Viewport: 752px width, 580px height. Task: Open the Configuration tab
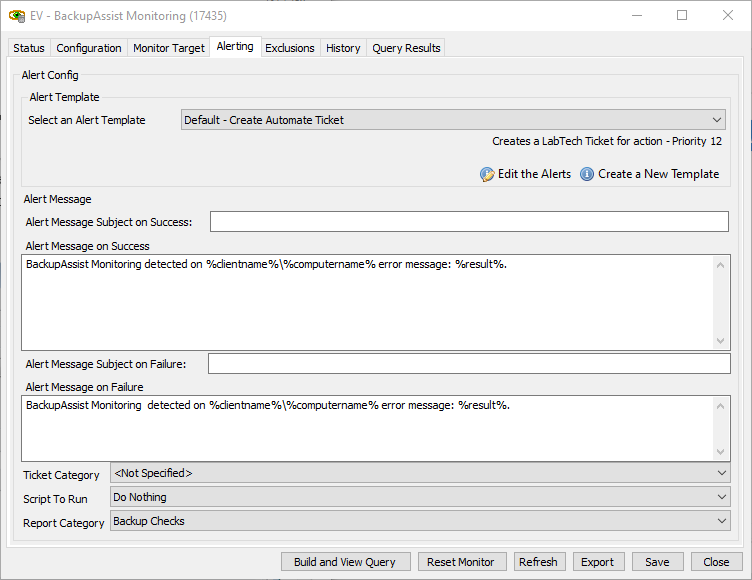[x=89, y=48]
